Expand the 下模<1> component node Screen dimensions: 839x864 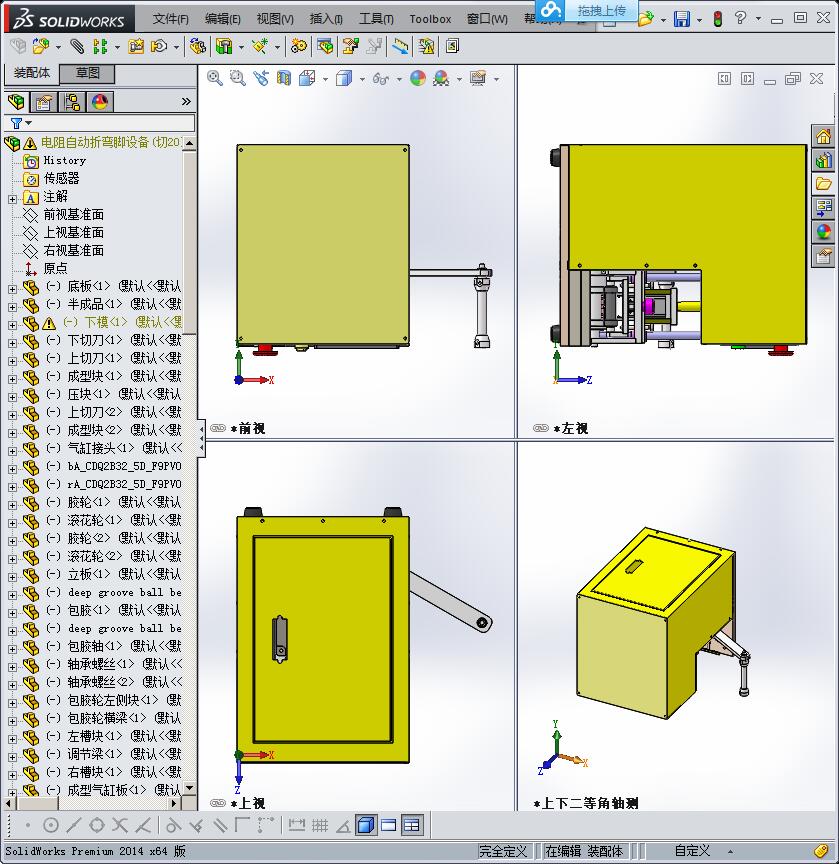(12, 325)
